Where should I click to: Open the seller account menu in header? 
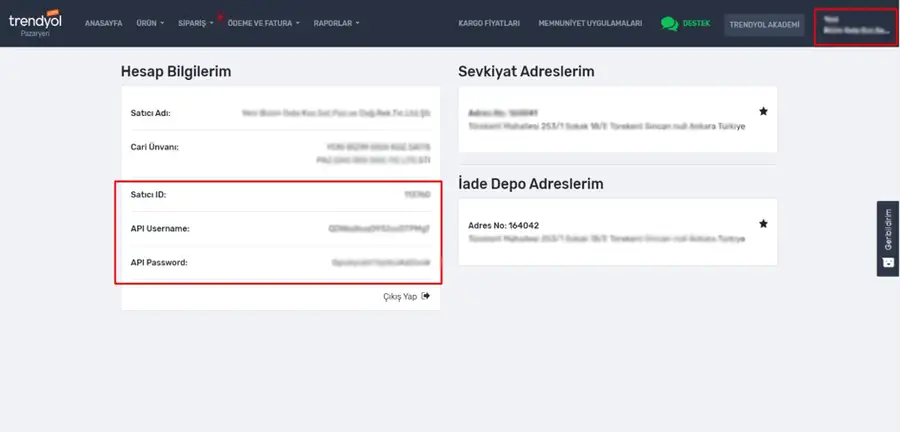[856, 26]
